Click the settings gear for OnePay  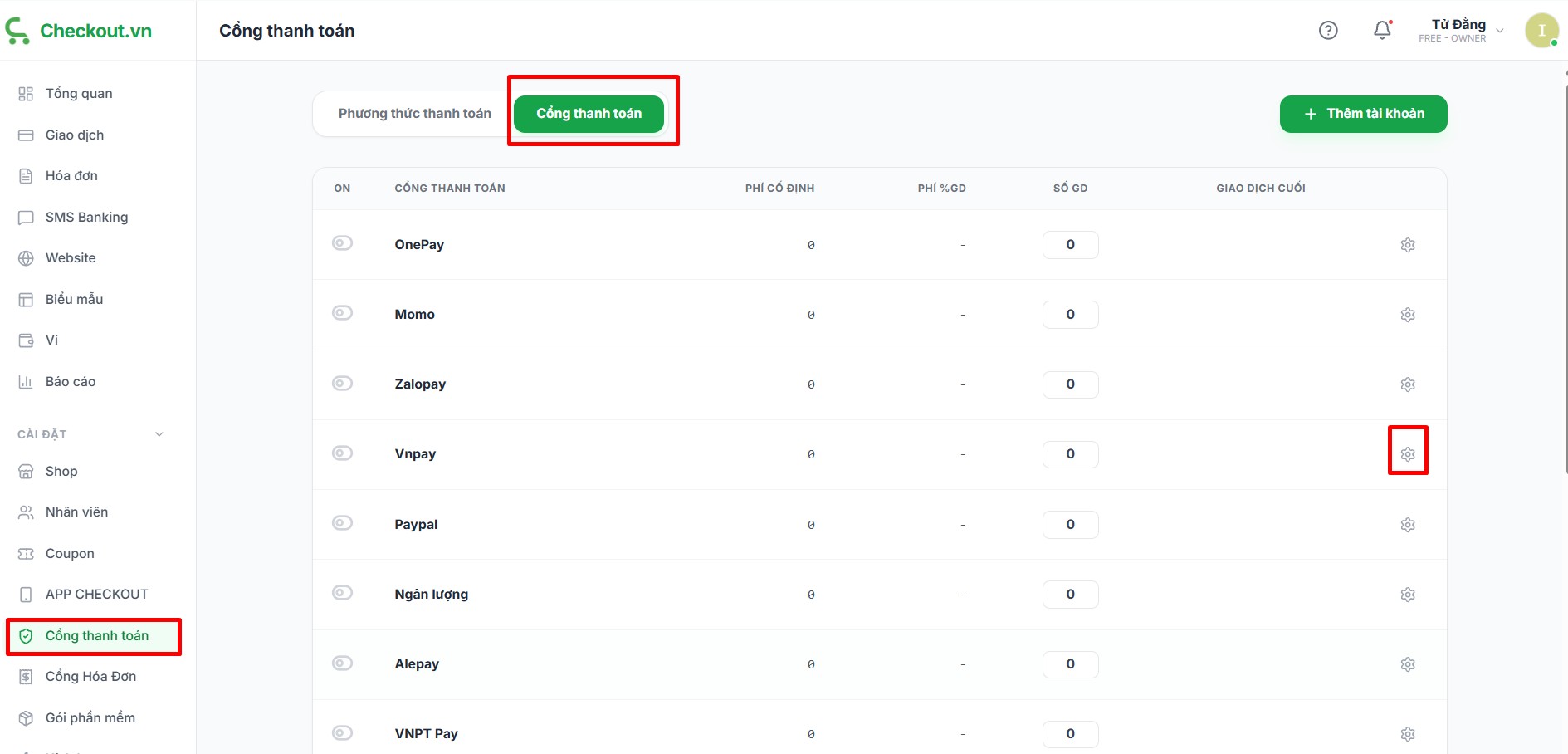1407,245
